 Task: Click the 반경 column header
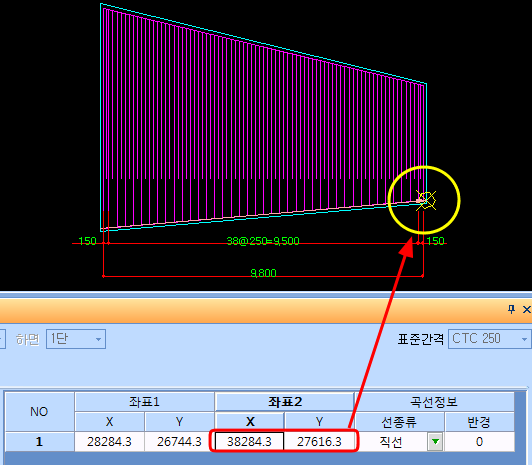click(x=479, y=422)
